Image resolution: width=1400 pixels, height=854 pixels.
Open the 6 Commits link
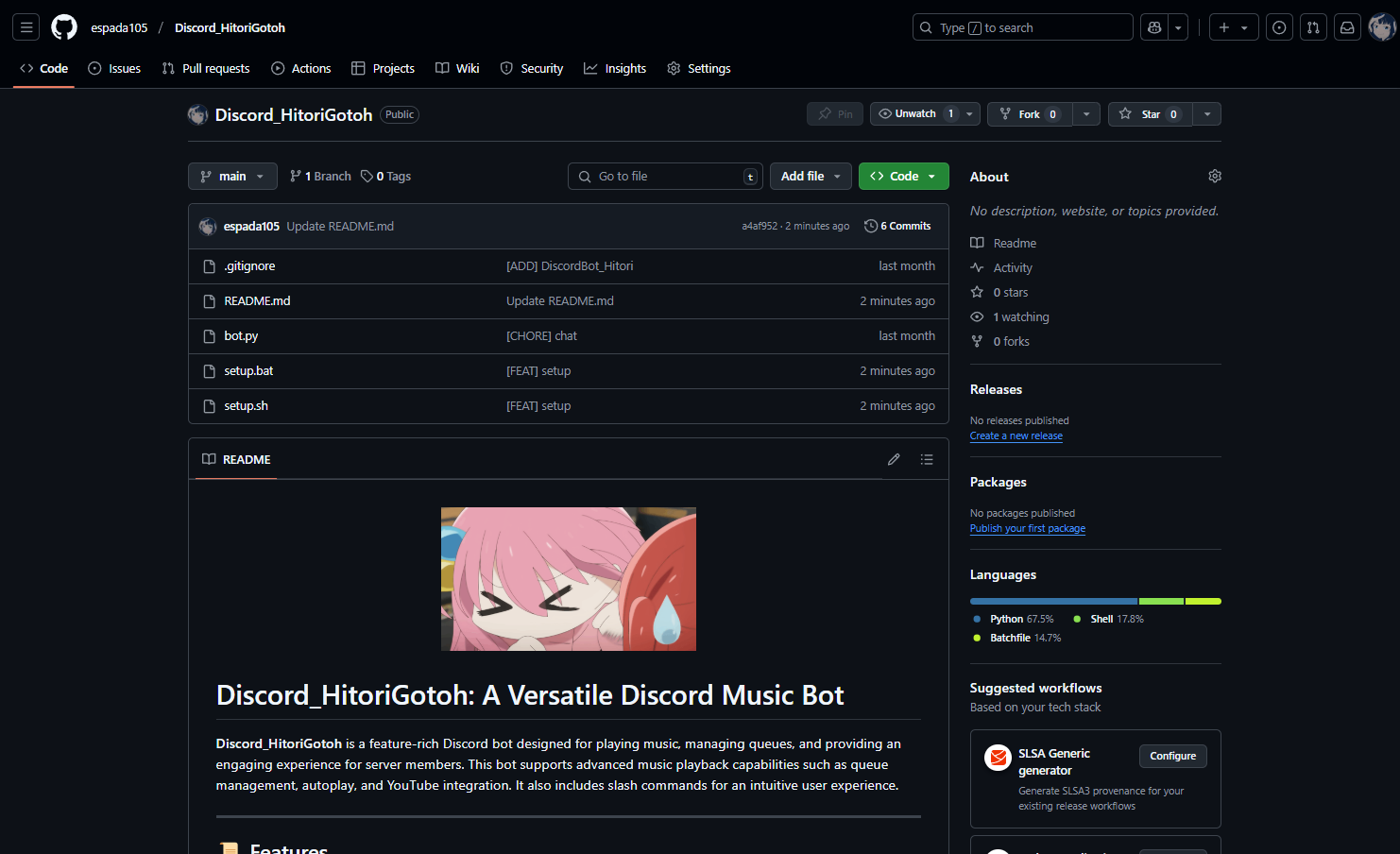[x=898, y=226]
